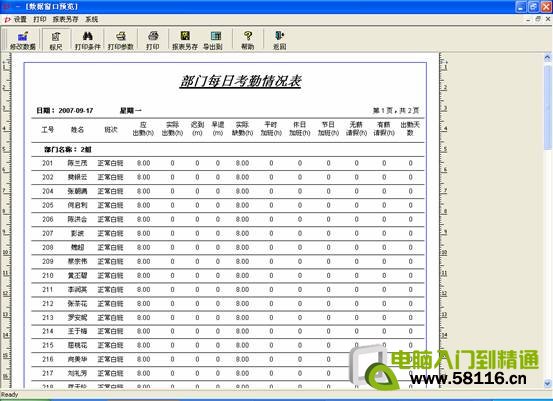Click the 部门每日考勤情况表 report title
This screenshot has height=401, width=553.
click(240, 81)
